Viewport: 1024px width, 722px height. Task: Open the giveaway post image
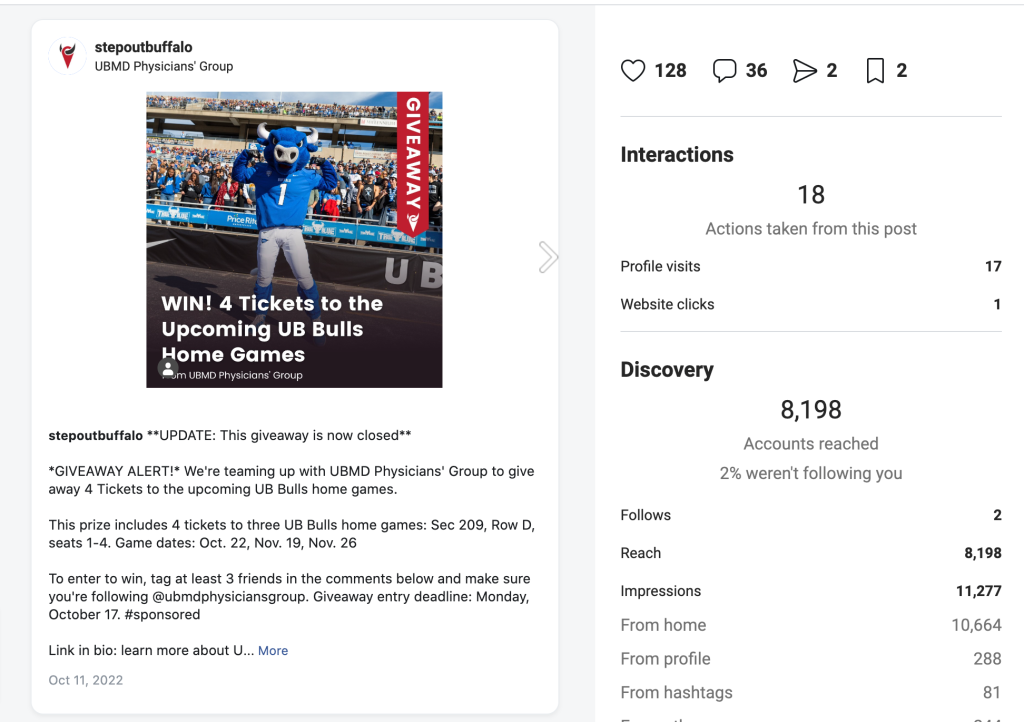click(295, 240)
